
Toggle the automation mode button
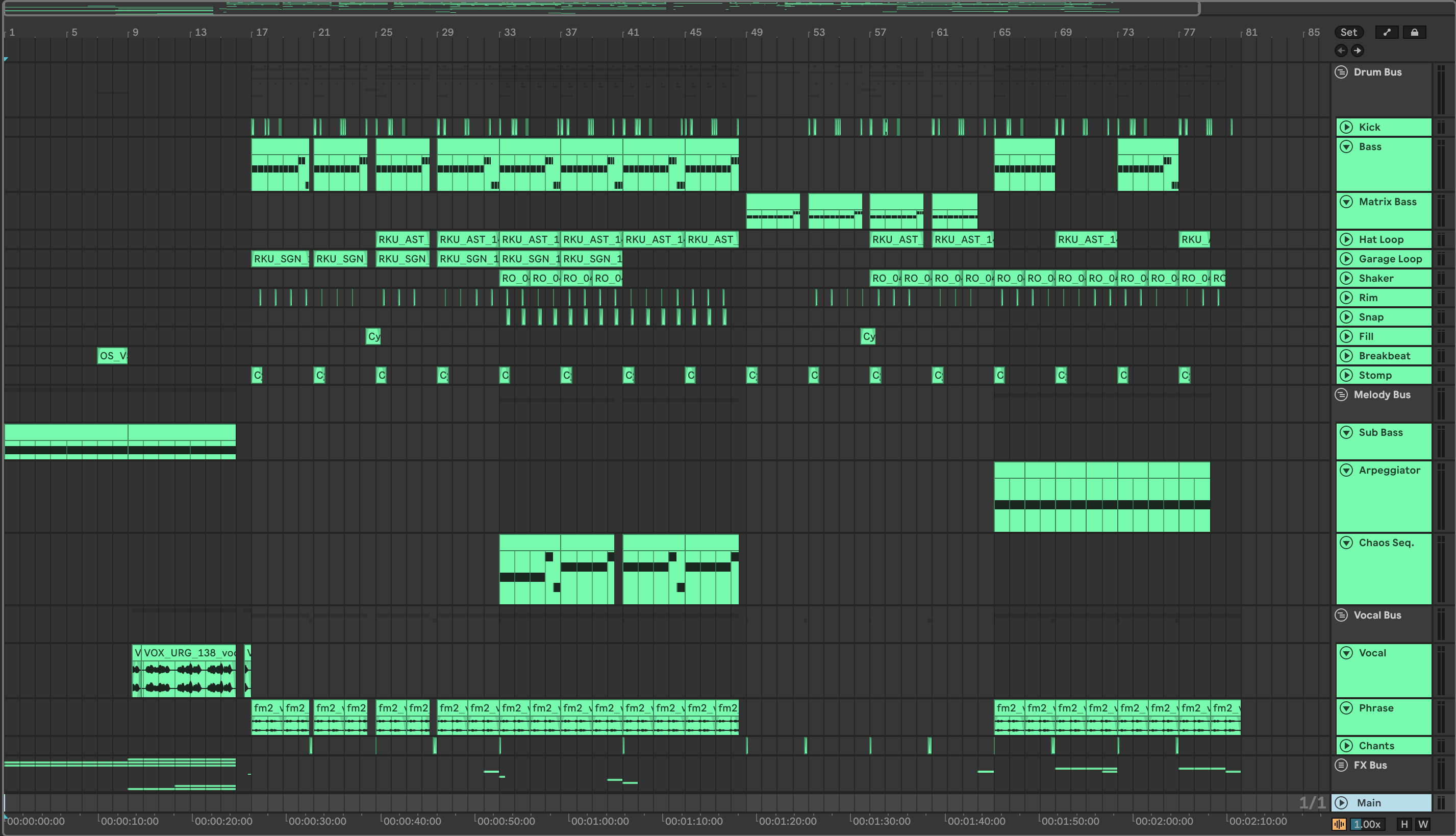point(1387,32)
